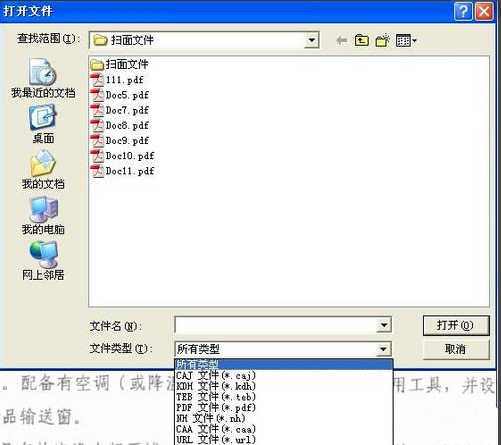Select PDF file type option

pos(216,407)
